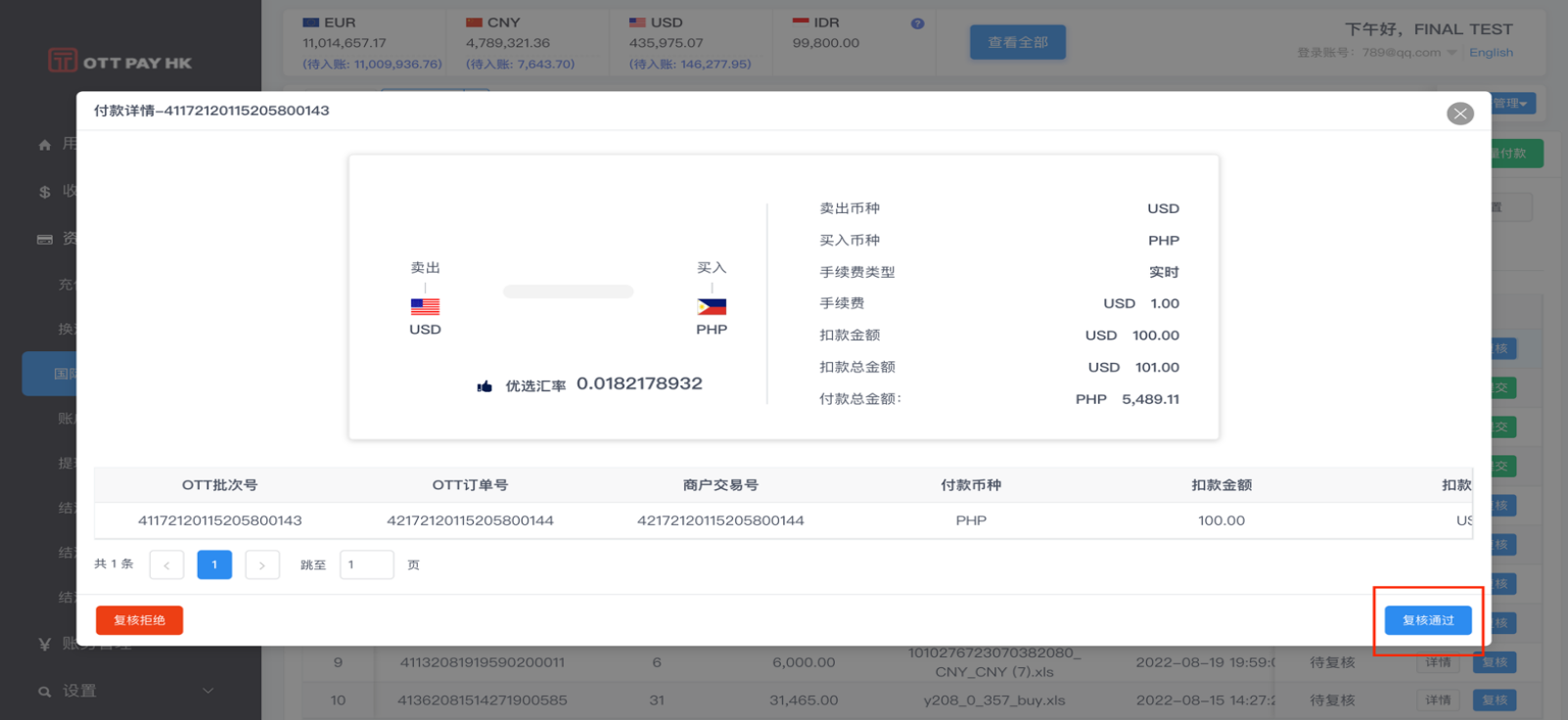
Task: Click the 付款详情 dialog title
Action: (211, 111)
